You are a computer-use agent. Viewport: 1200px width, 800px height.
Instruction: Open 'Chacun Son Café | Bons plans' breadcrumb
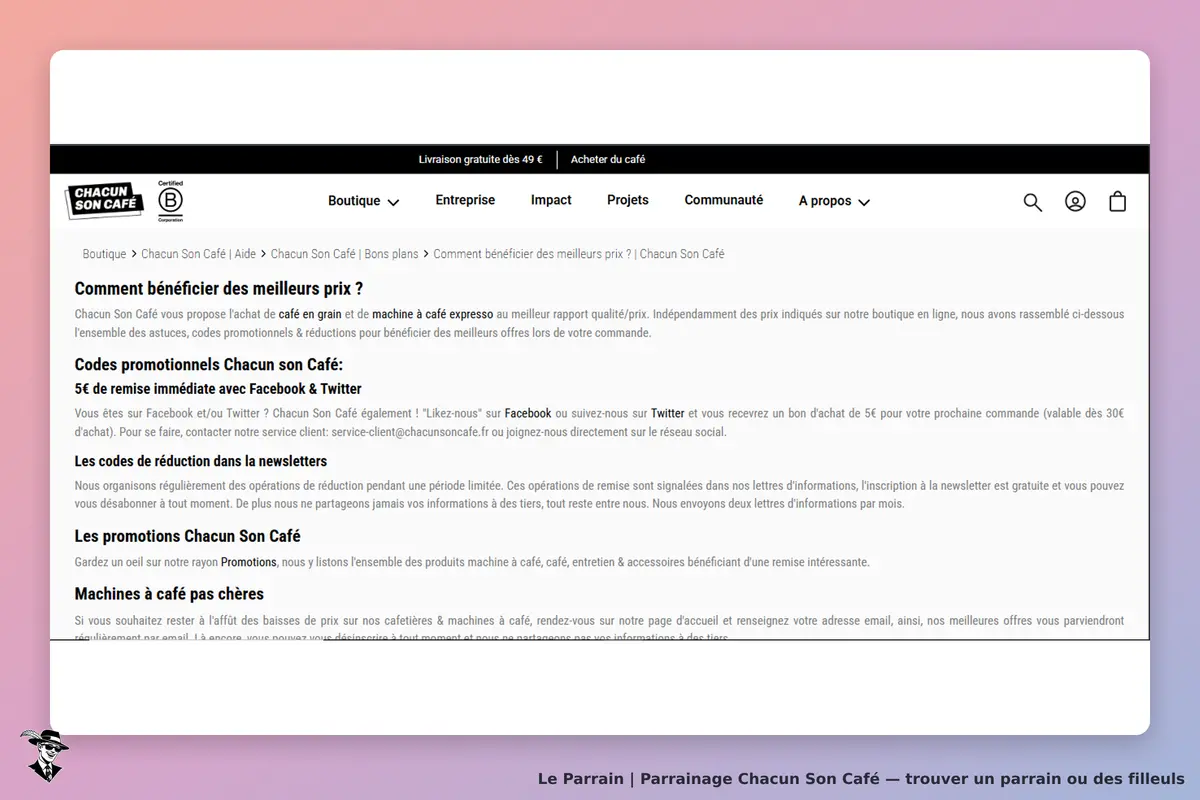point(345,254)
